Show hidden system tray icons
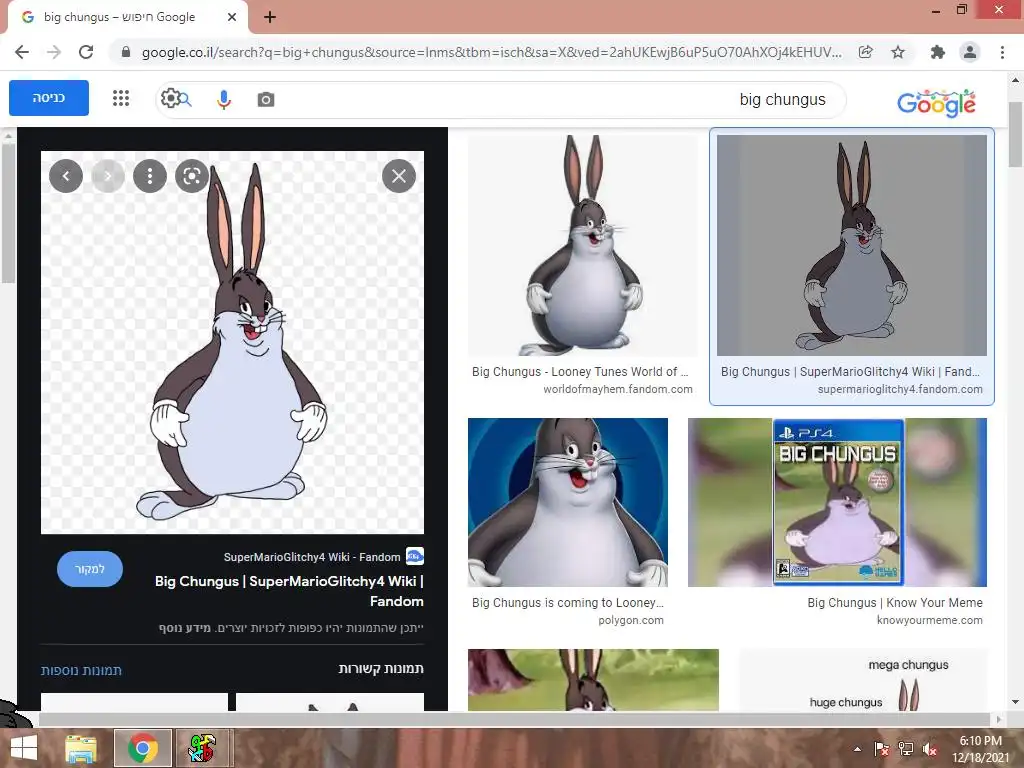1024x768 pixels. pos(857,749)
